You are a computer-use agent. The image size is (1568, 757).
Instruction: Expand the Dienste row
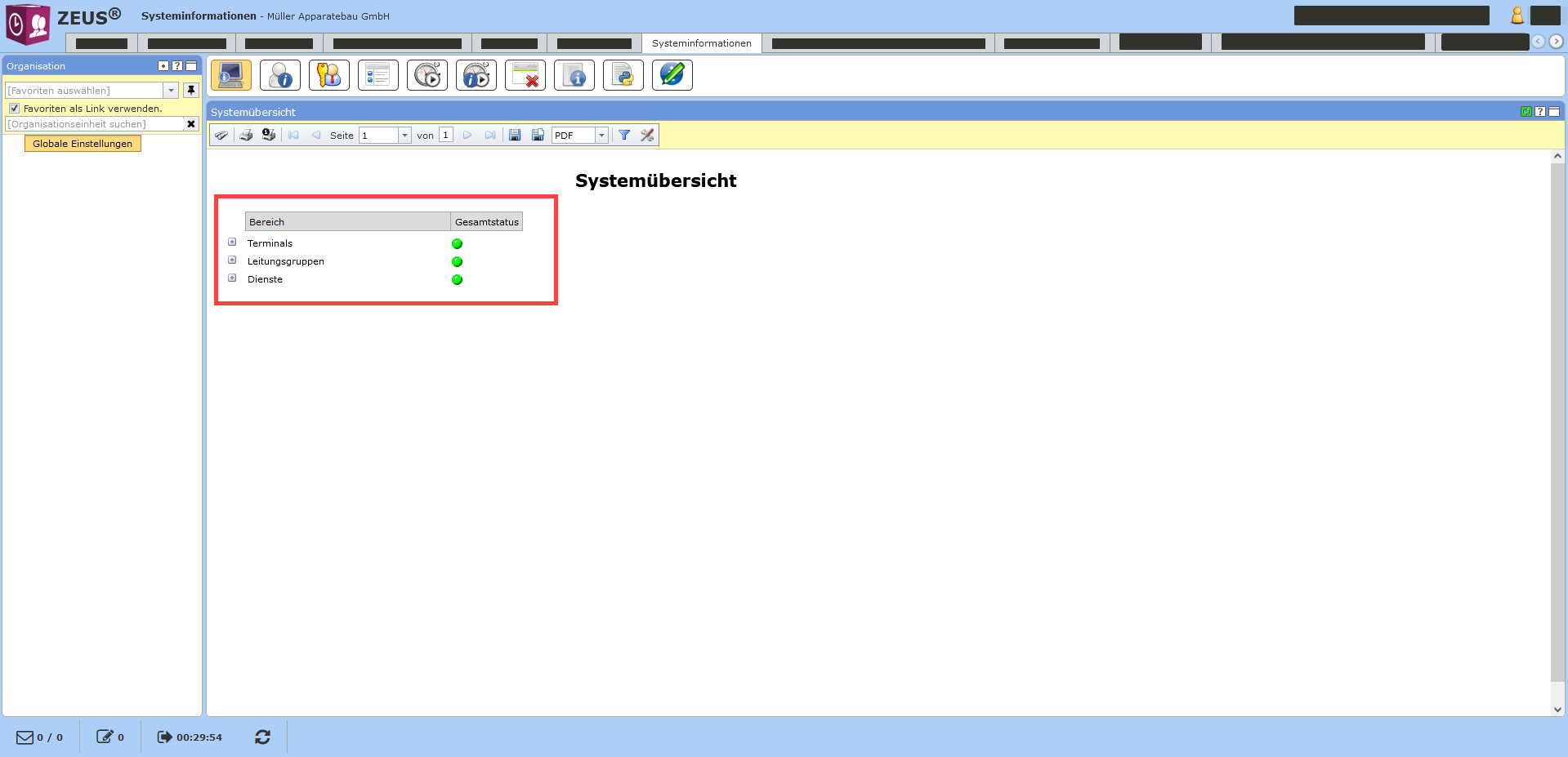(232, 278)
